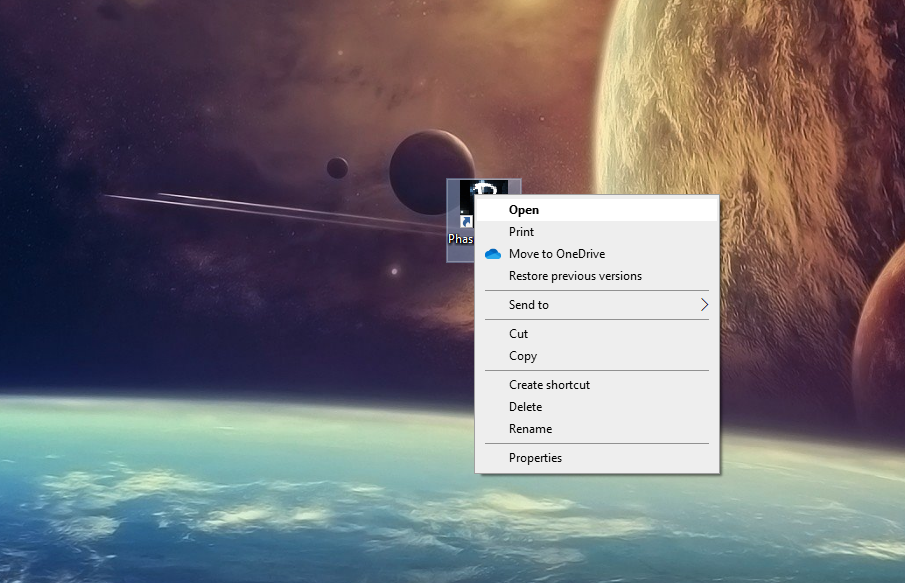
Task: Choose Open from the context menu
Action: (524, 210)
